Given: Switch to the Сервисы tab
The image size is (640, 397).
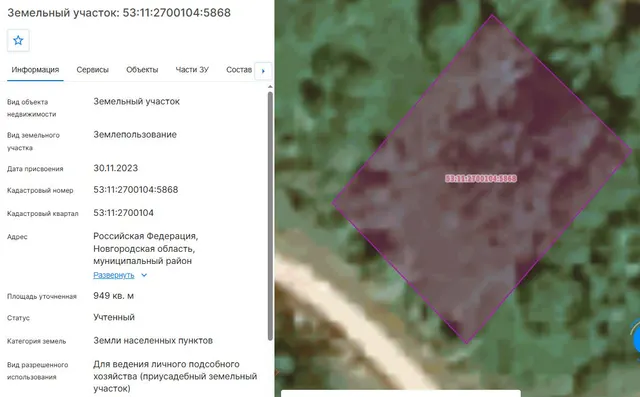Looking at the screenshot, I should click(x=93, y=70).
